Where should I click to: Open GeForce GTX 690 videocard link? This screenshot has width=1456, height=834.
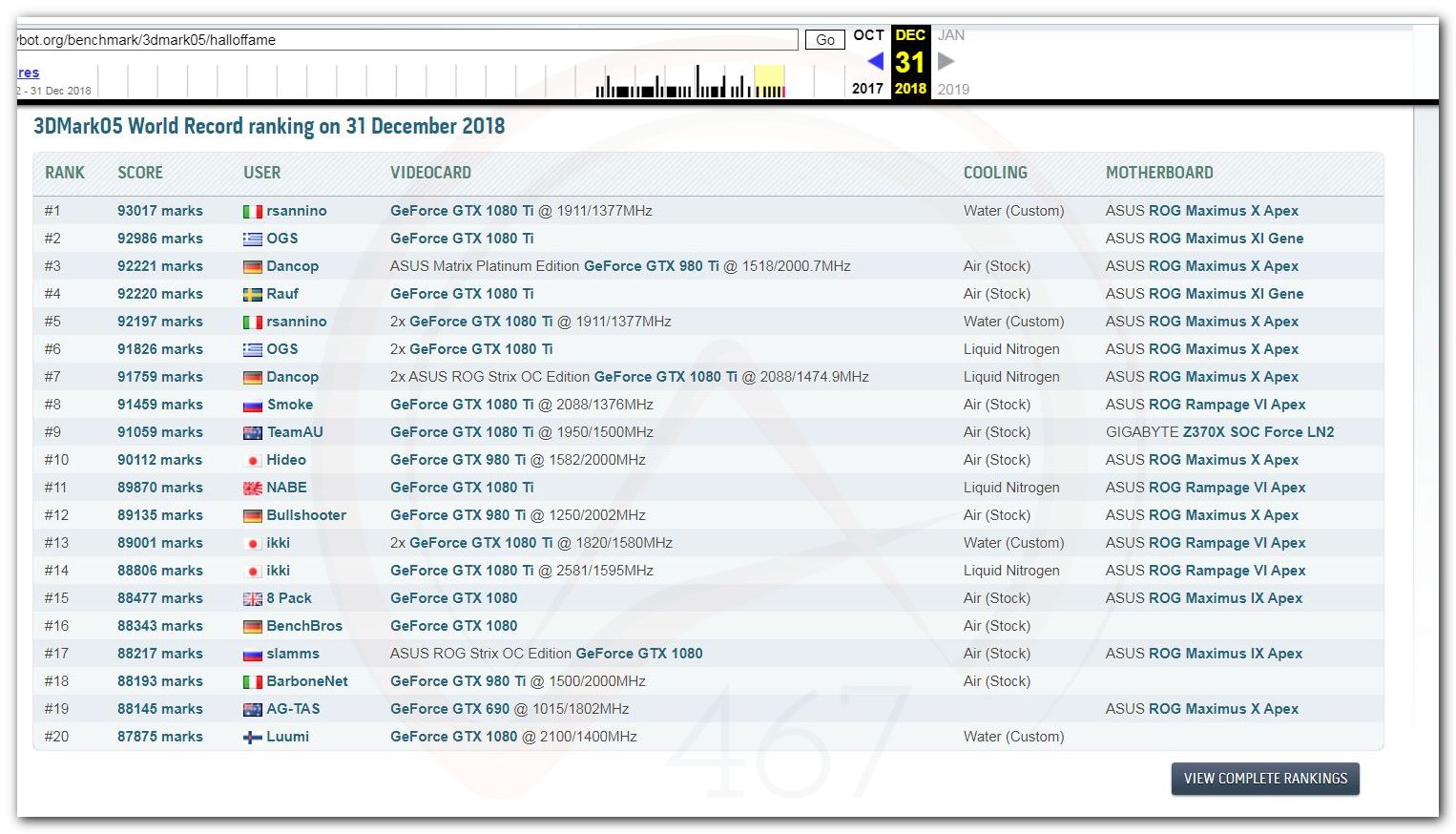(x=449, y=709)
